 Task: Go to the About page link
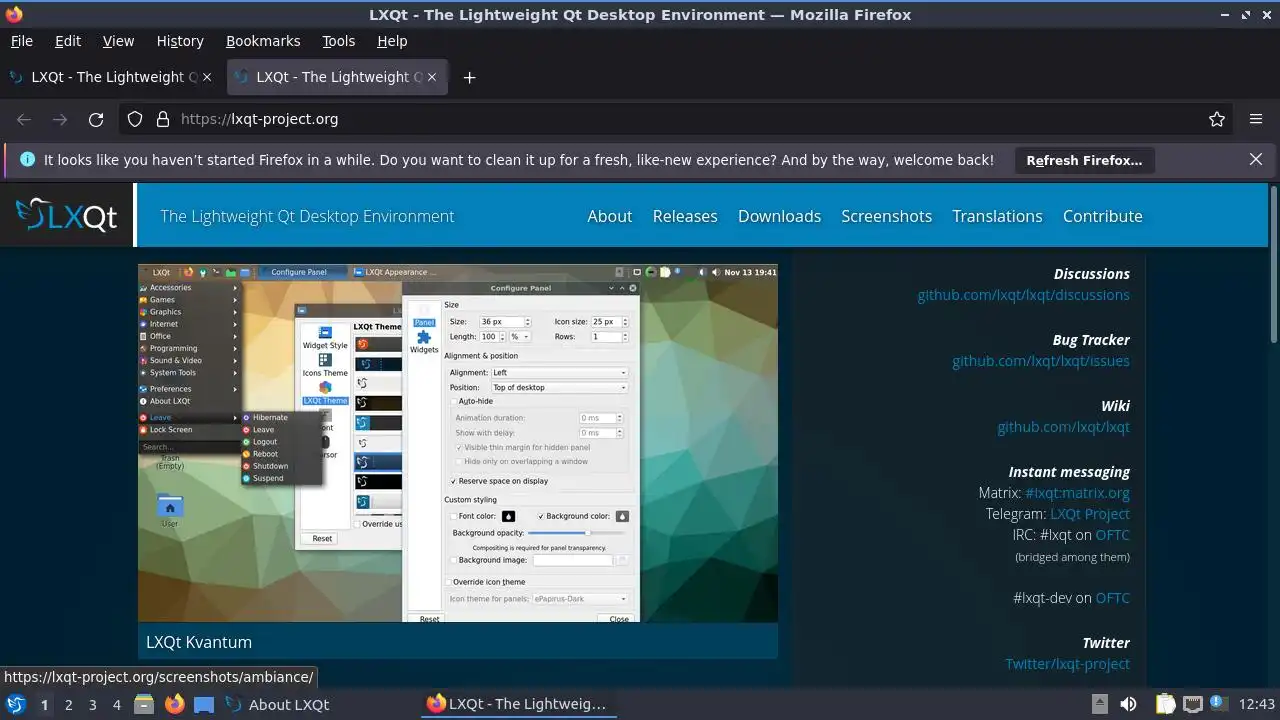tap(609, 216)
